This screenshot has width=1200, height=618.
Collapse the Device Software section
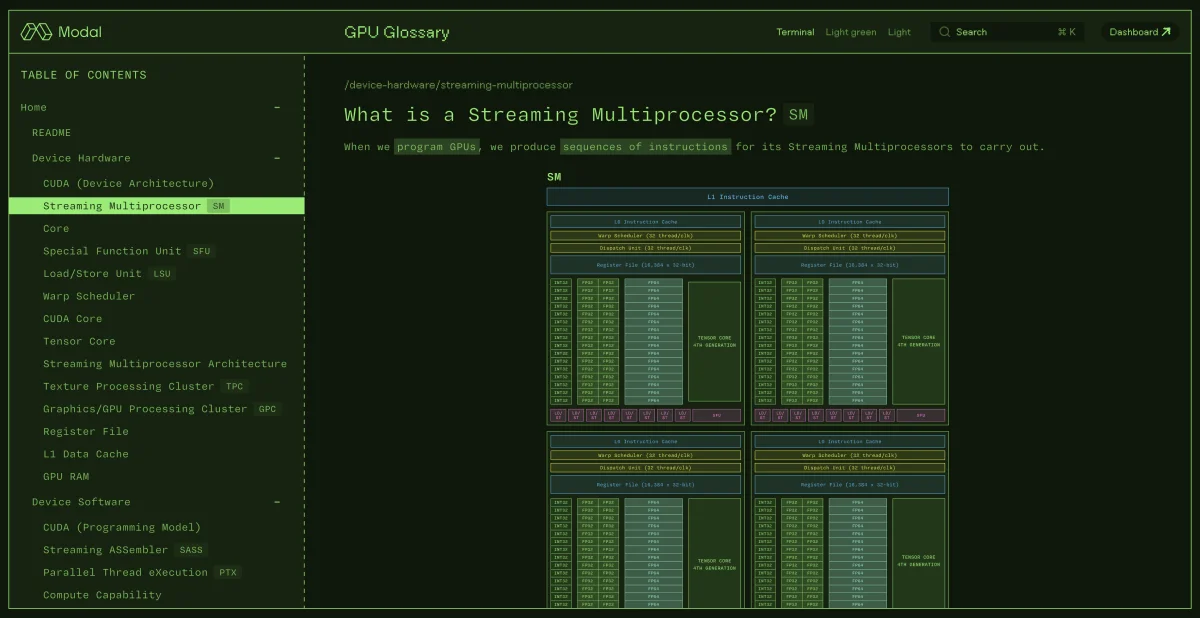coord(277,502)
